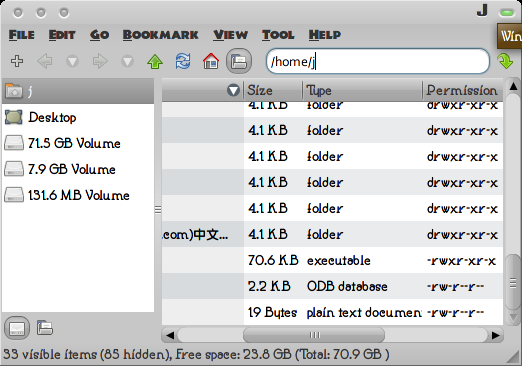Image resolution: width=522 pixels, height=366 pixels.
Task: Click the -rwxr-xr-x permission cell
Action: [x=462, y=260]
